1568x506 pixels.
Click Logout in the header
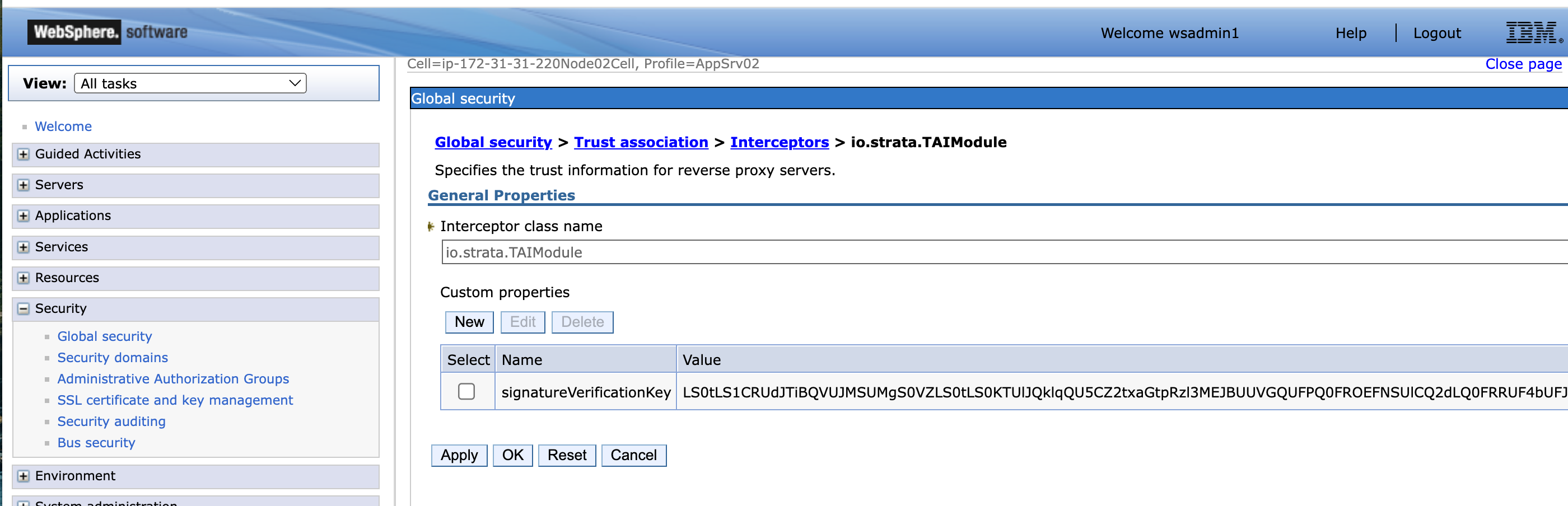coord(1436,34)
